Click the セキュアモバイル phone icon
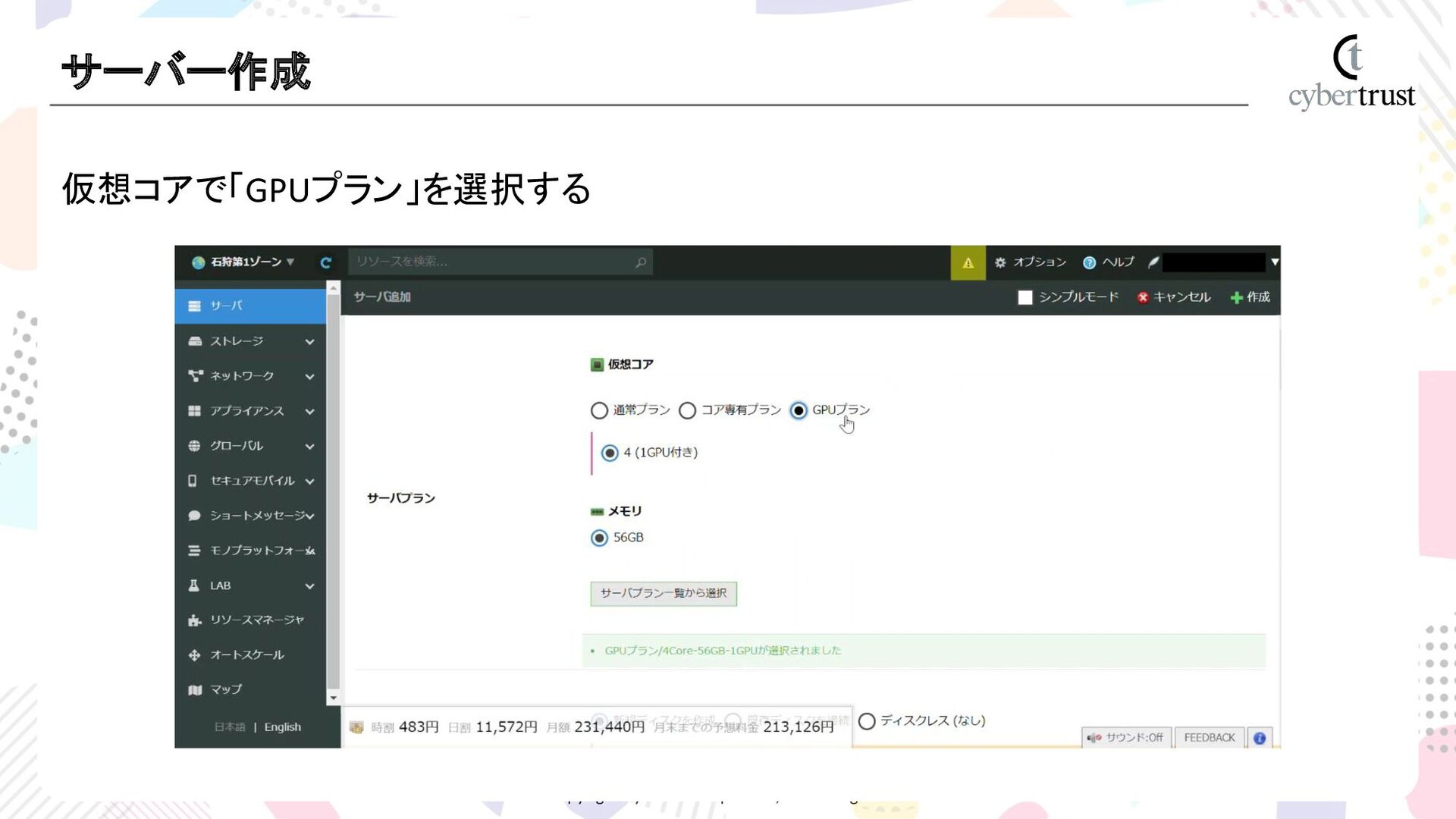 click(x=193, y=481)
